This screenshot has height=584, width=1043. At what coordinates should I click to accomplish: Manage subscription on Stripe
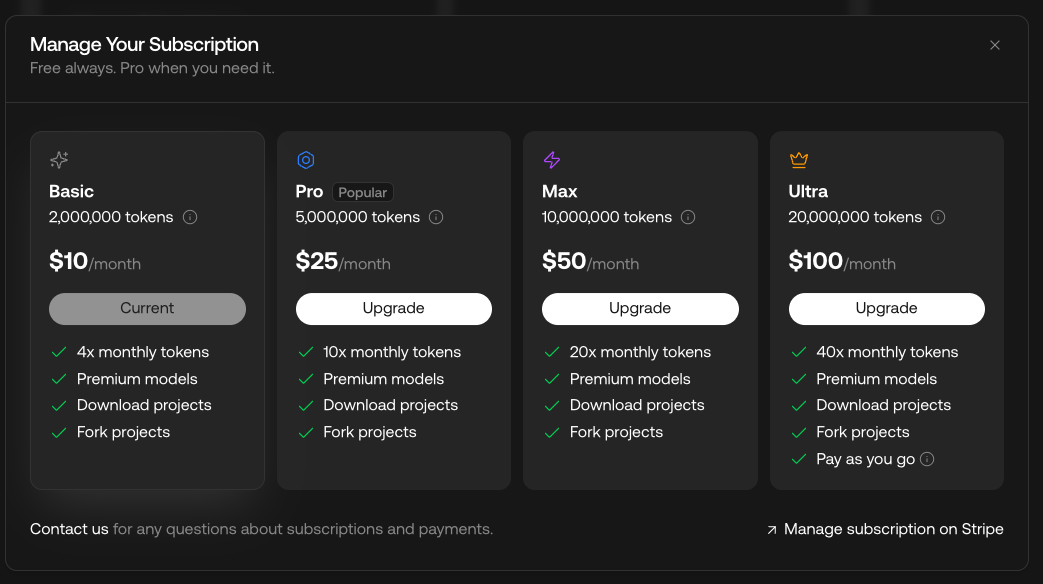tap(893, 529)
